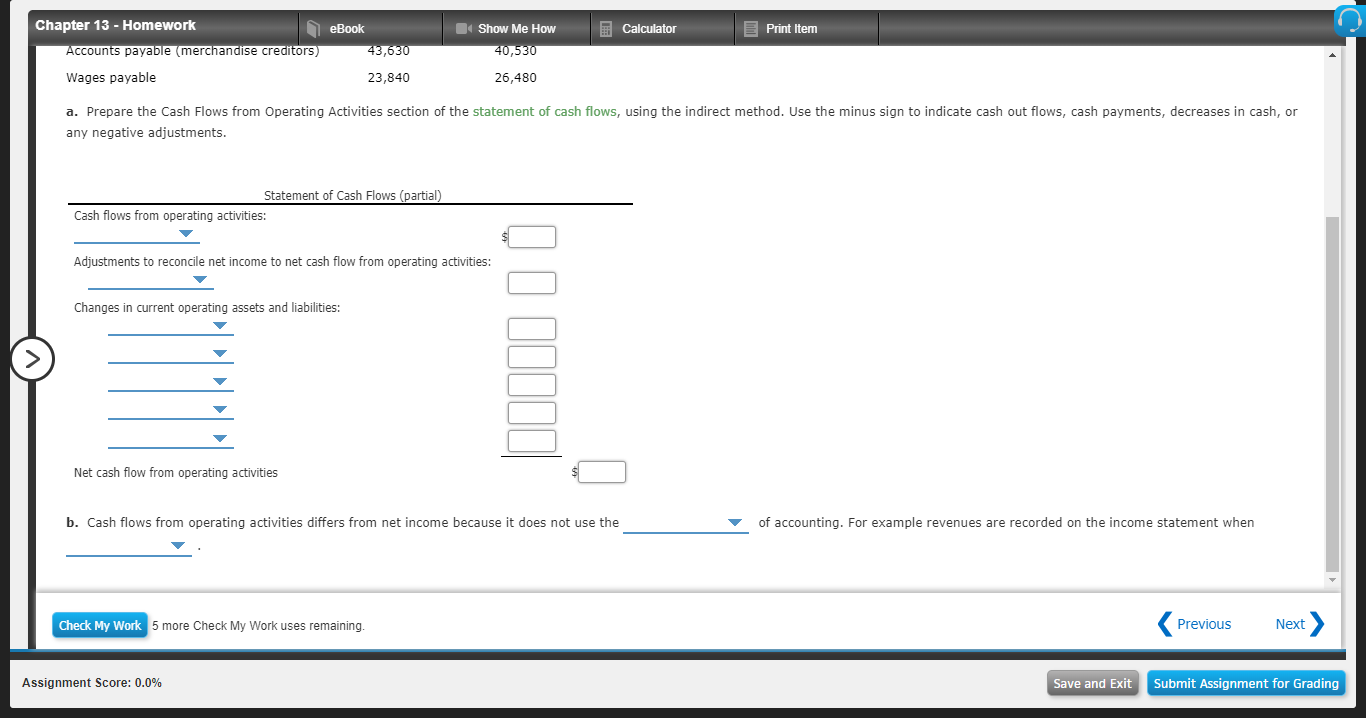Launch the Show Me How tutorial
The image size is (1366, 718).
coord(516,28)
